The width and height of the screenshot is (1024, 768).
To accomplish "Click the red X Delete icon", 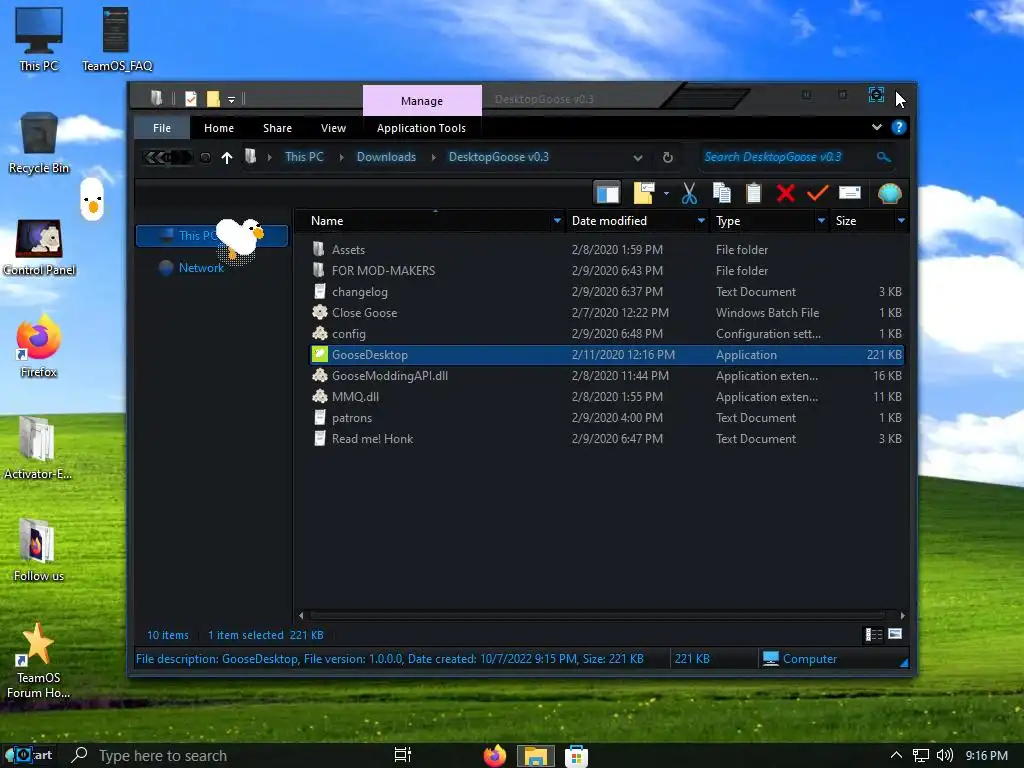I will click(786, 193).
